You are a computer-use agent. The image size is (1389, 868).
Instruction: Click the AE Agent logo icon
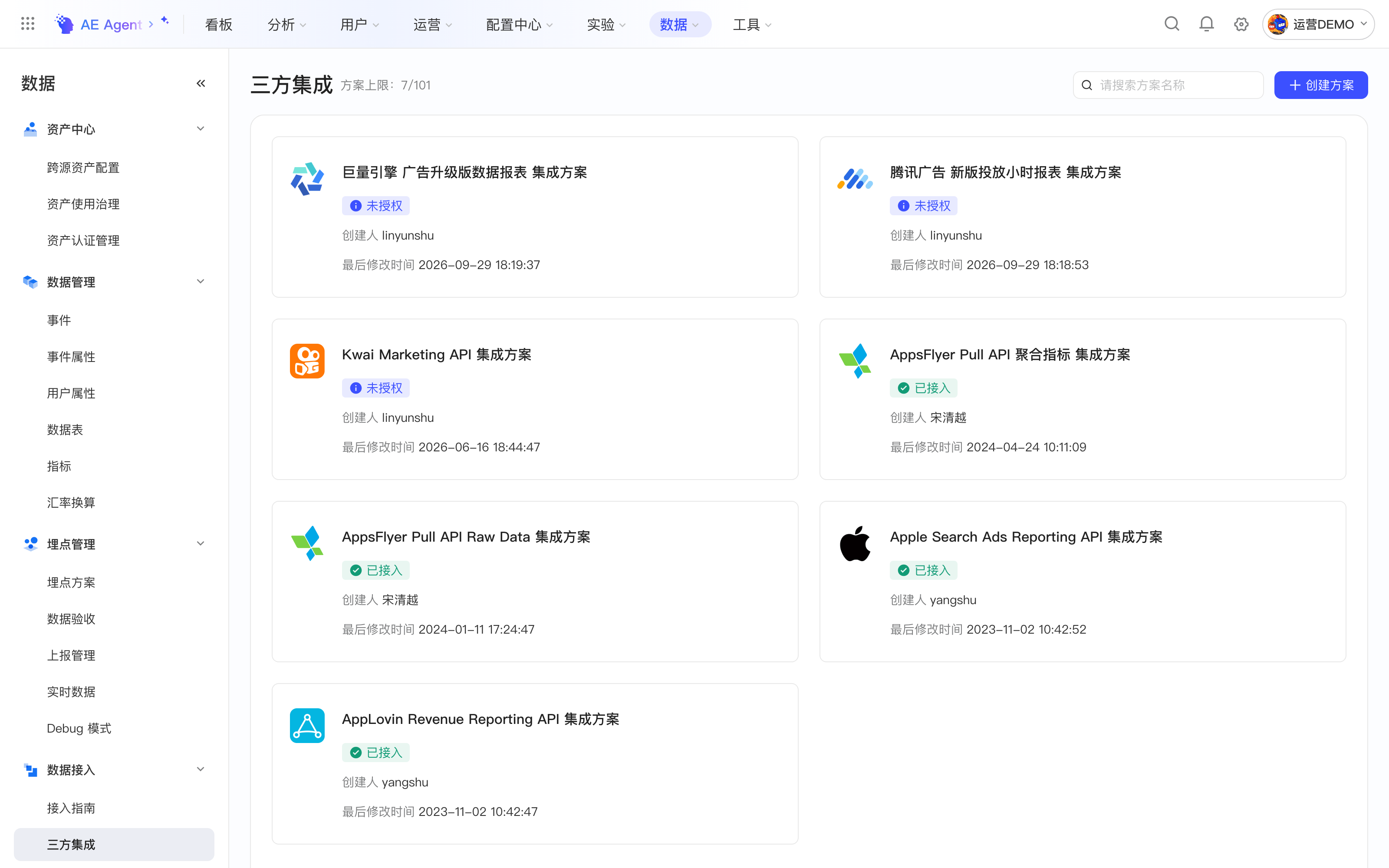[x=64, y=24]
